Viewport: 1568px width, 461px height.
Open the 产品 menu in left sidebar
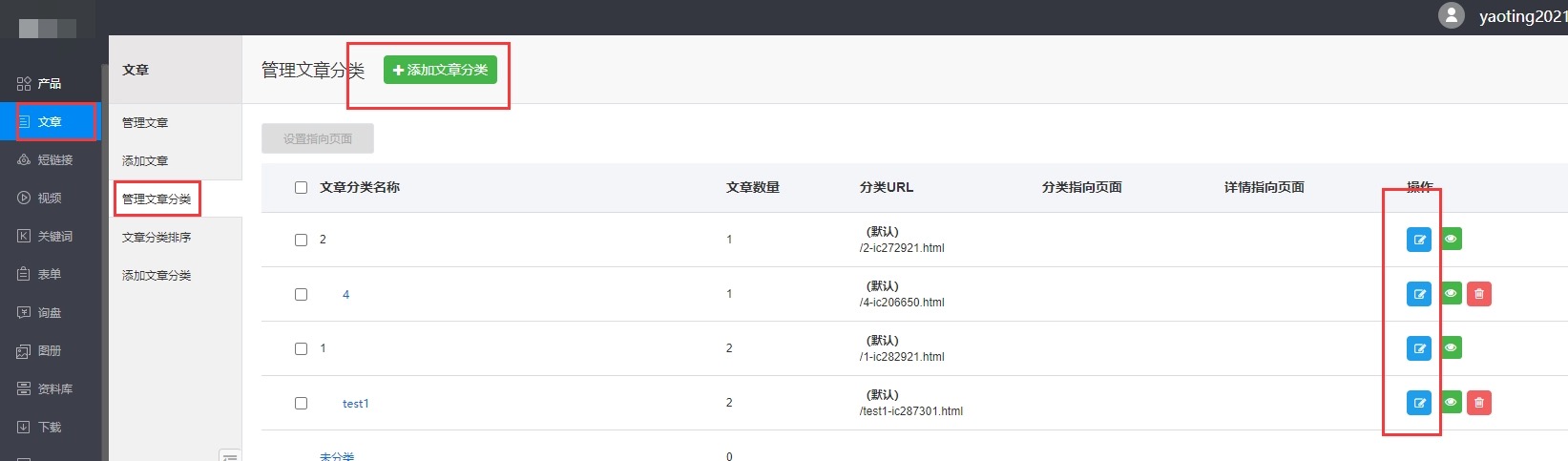(49, 84)
